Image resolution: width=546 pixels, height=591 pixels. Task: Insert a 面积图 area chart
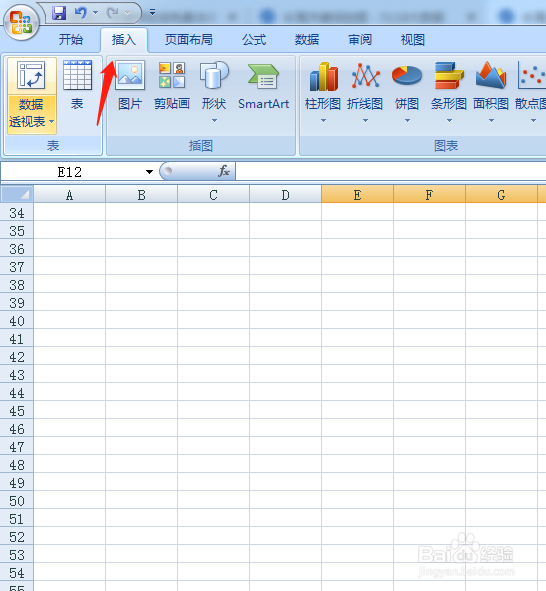(x=491, y=85)
